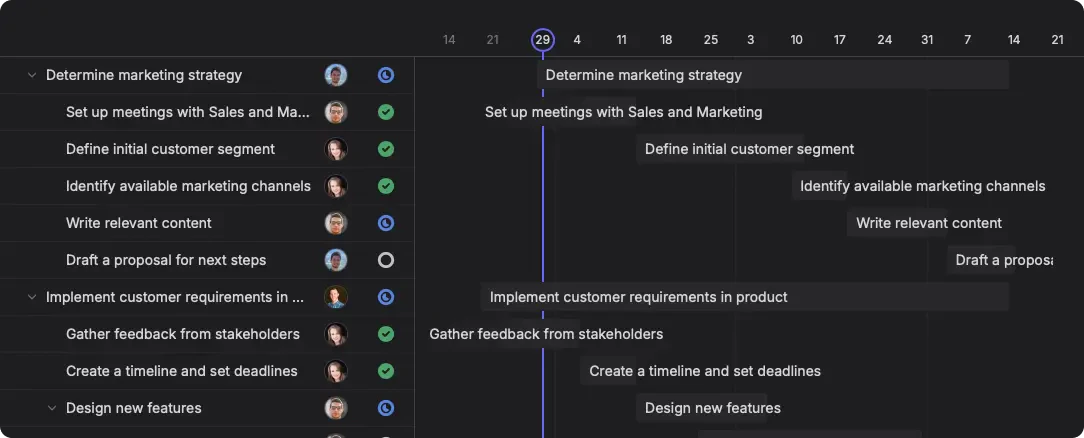Screen dimensions: 1084x438
Task: Click date 18 in the timeline header
Action: point(666,40)
